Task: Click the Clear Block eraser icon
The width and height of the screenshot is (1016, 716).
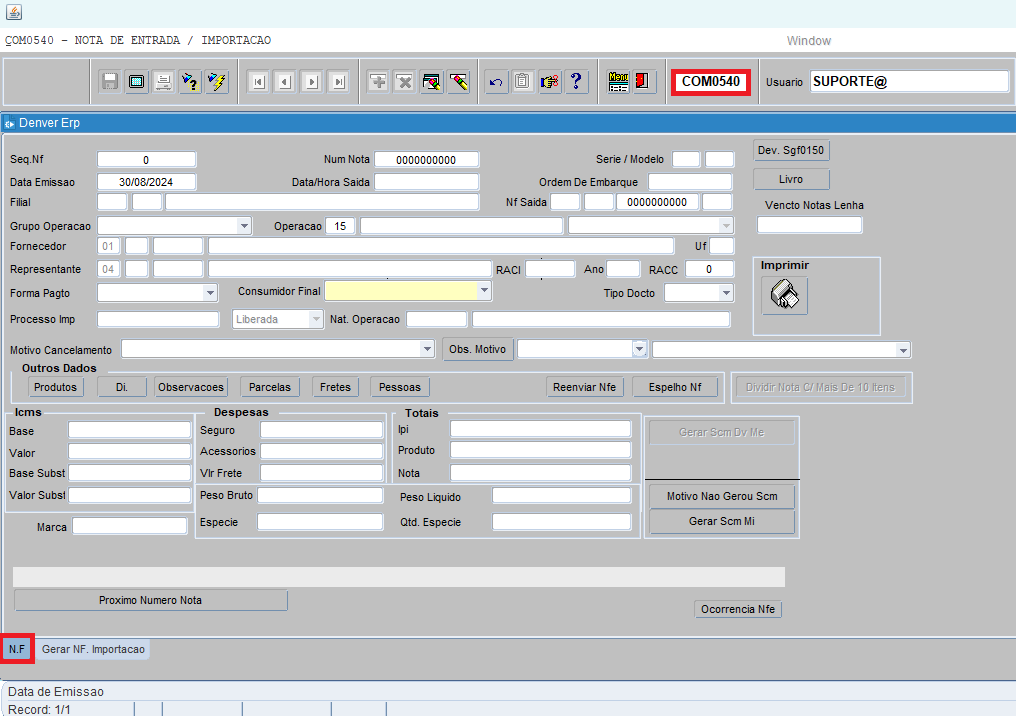Action: [432, 82]
